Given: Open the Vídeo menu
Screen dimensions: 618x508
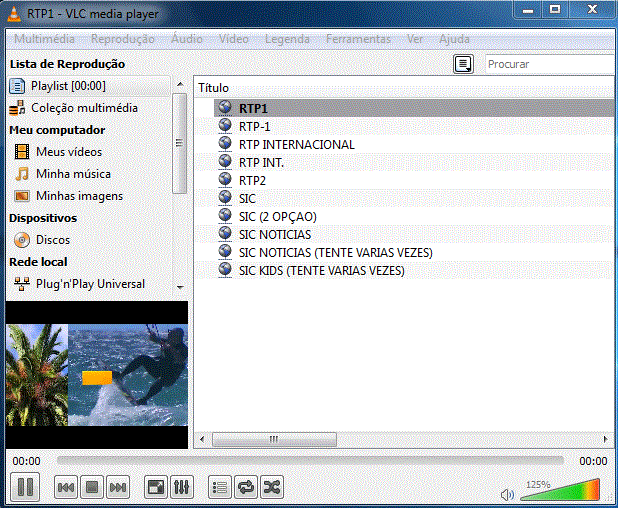Looking at the screenshot, I should pyautogui.click(x=234, y=39).
